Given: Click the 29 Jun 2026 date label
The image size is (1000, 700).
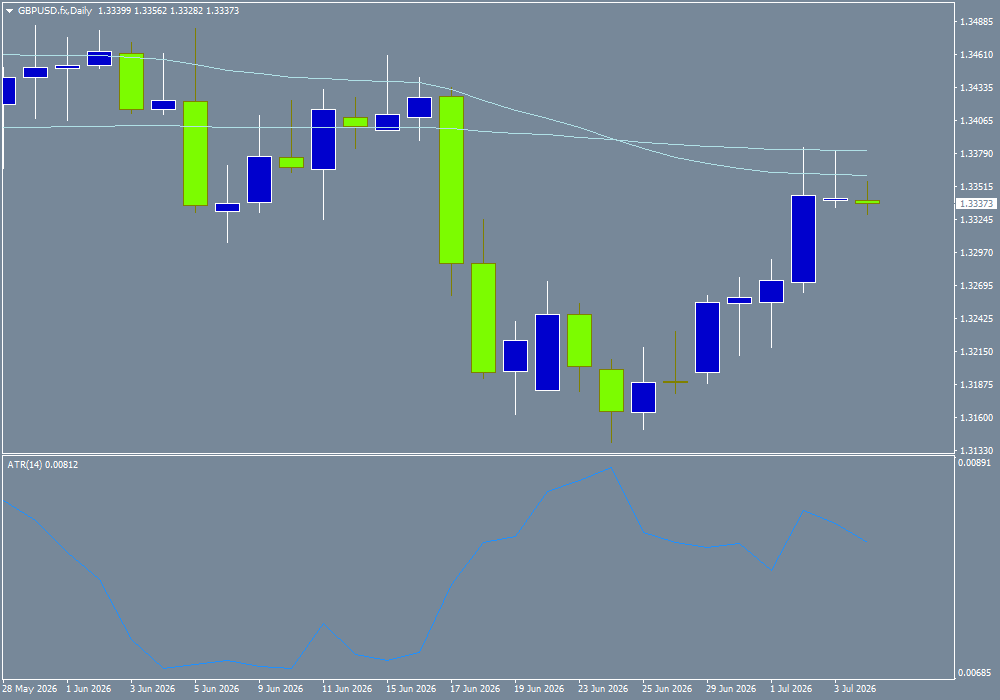Looking at the screenshot, I should 731,689.
